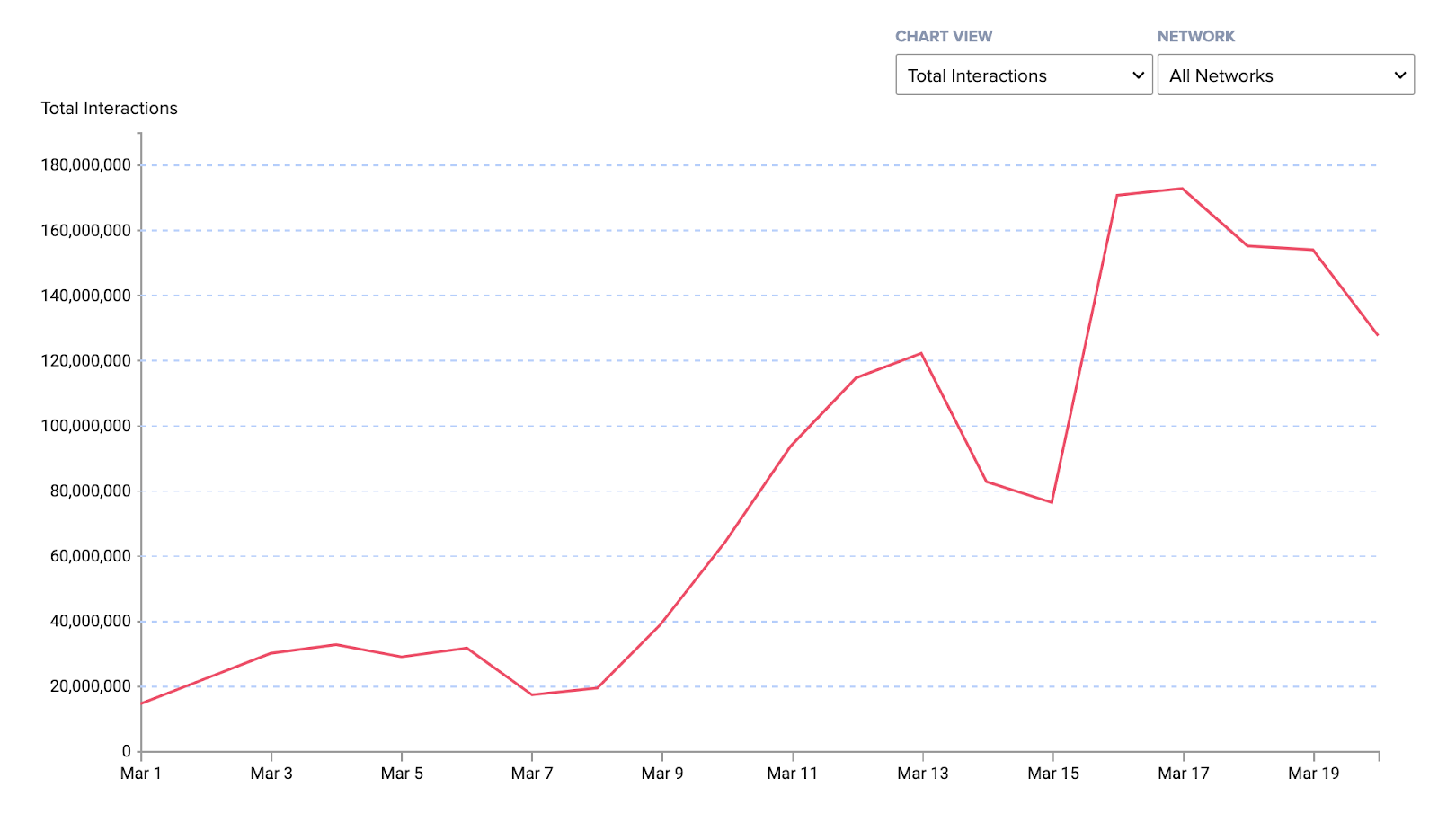Open the Network dropdown showing All Networks
Image resolution: width=1438 pixels, height=840 pixels.
click(1285, 75)
